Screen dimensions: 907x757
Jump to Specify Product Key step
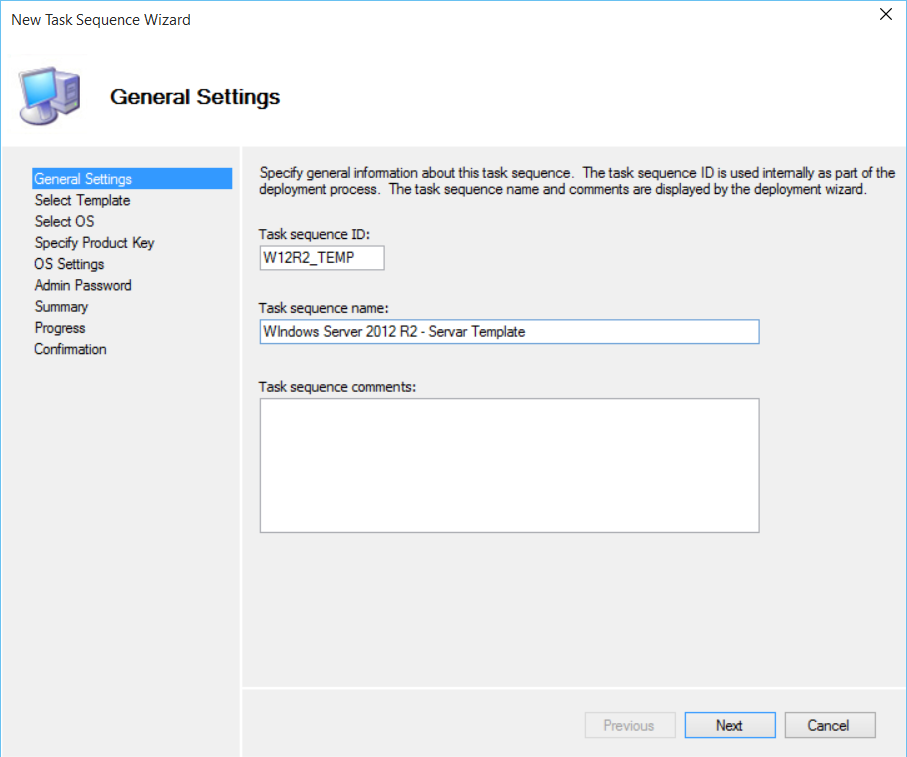(94, 243)
